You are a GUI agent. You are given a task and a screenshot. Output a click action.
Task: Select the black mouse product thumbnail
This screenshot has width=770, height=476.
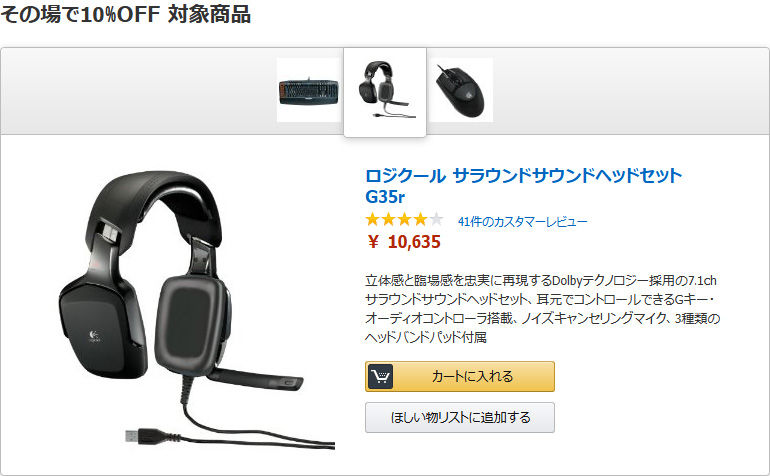pos(461,90)
